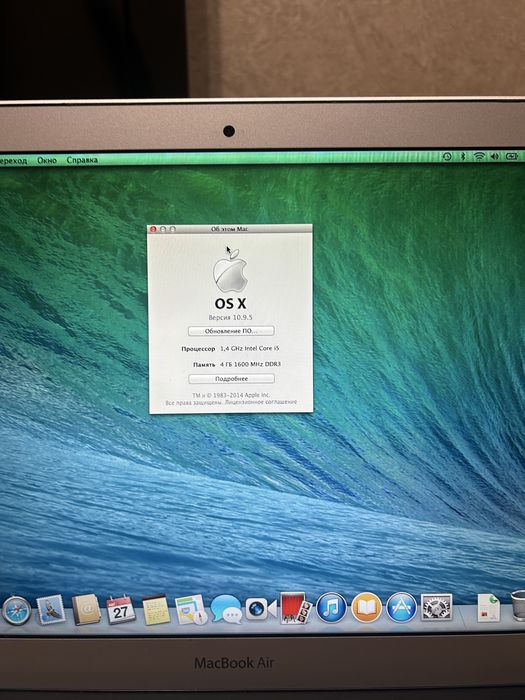Start FaceTime from the Dock

[261, 608]
